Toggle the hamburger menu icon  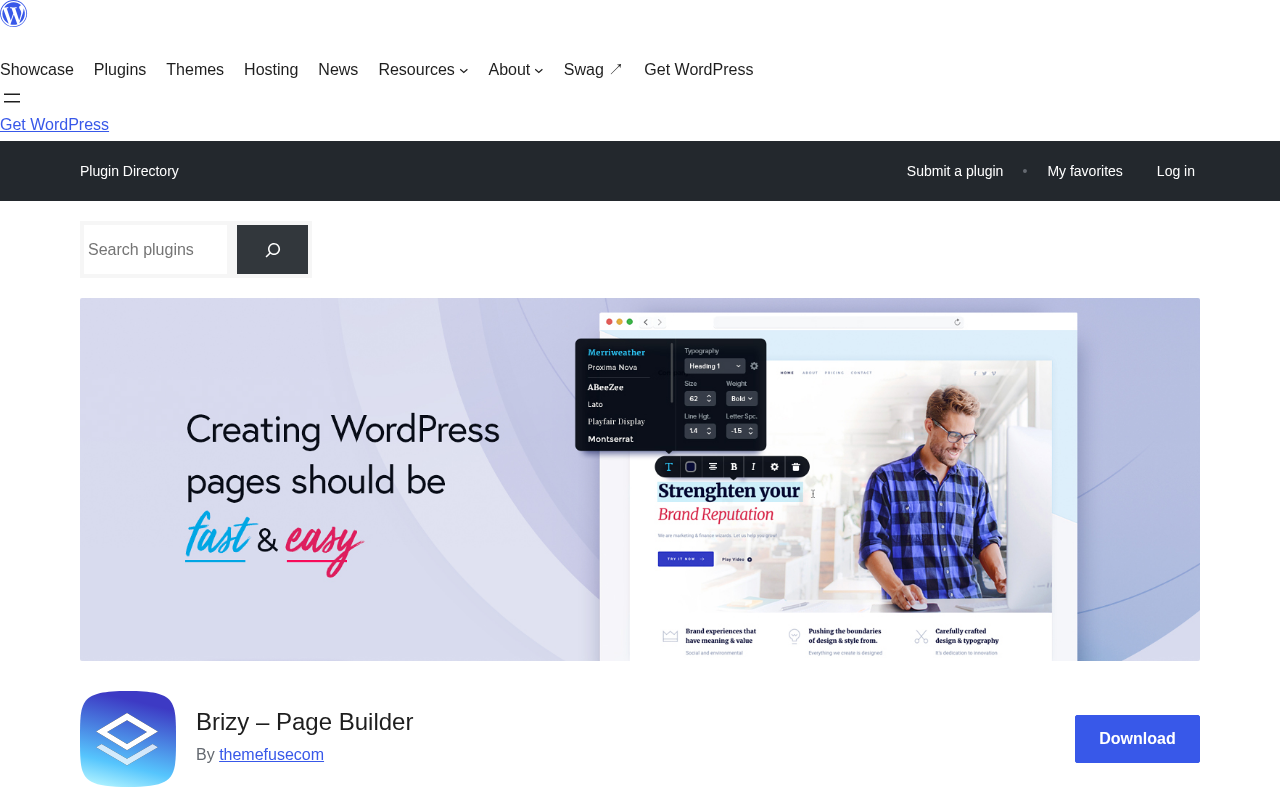tap(12, 98)
